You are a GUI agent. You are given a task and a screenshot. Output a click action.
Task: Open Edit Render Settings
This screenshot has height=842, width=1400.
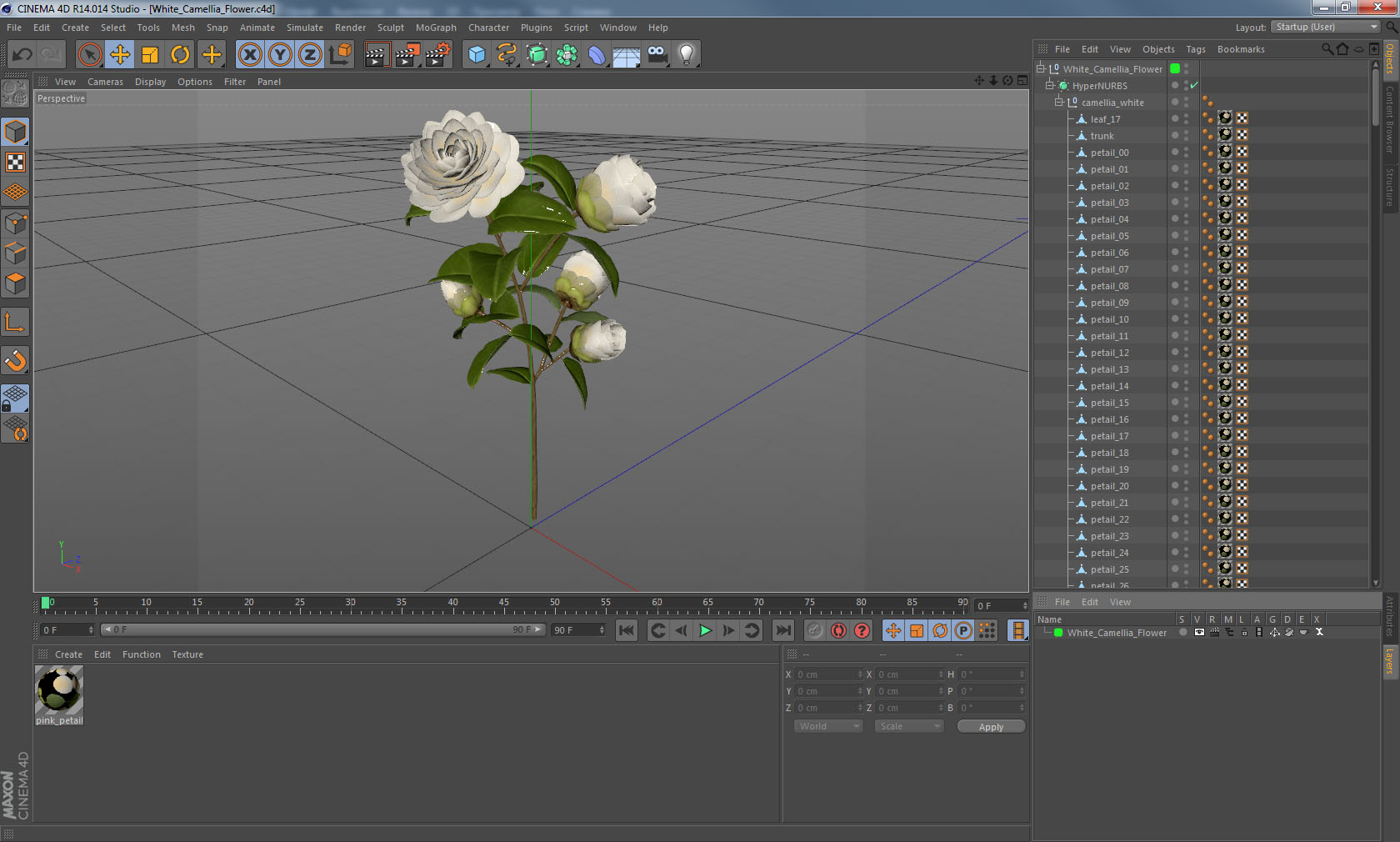(x=438, y=55)
